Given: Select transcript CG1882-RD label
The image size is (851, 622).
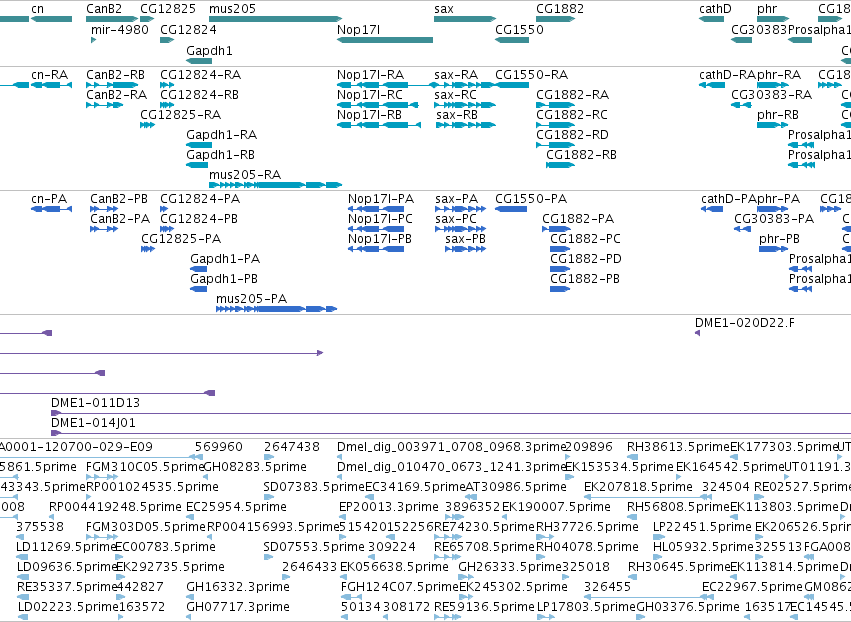Looking at the screenshot, I should (x=572, y=135).
